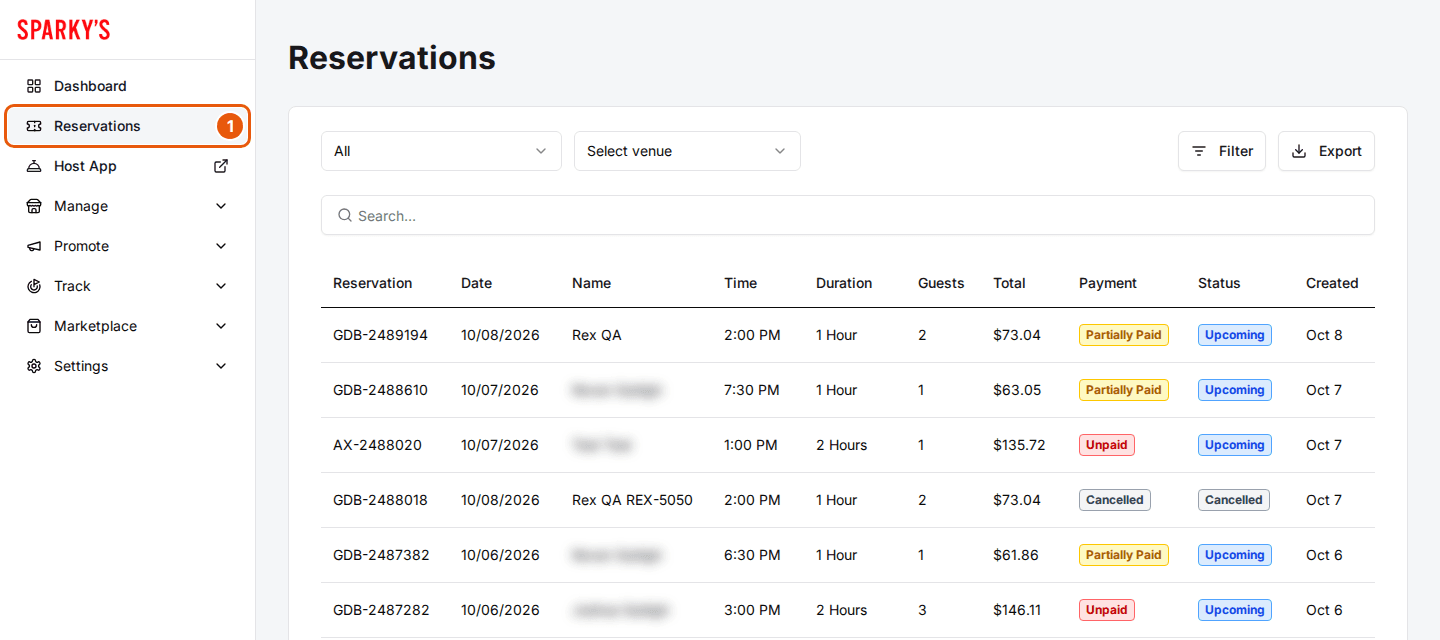Viewport: 1440px width, 640px height.
Task: Click the Filter button
Action: click(x=1222, y=151)
